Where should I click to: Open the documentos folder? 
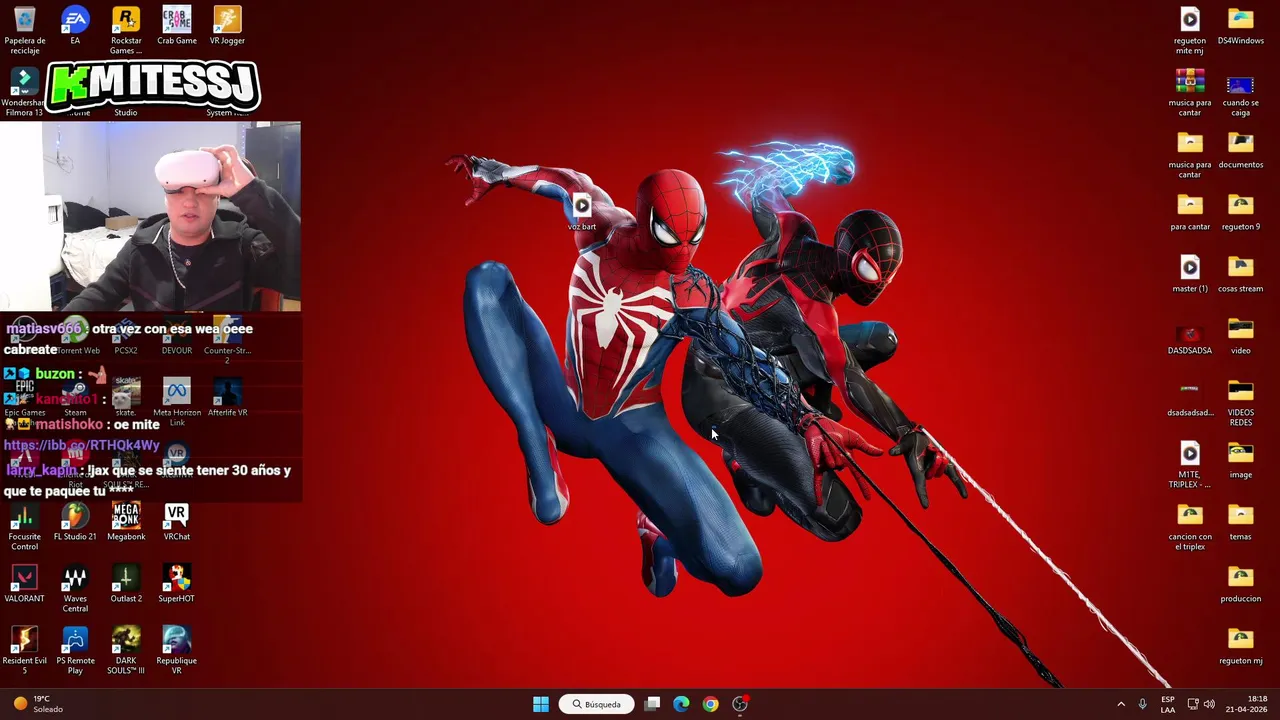[1241, 150]
